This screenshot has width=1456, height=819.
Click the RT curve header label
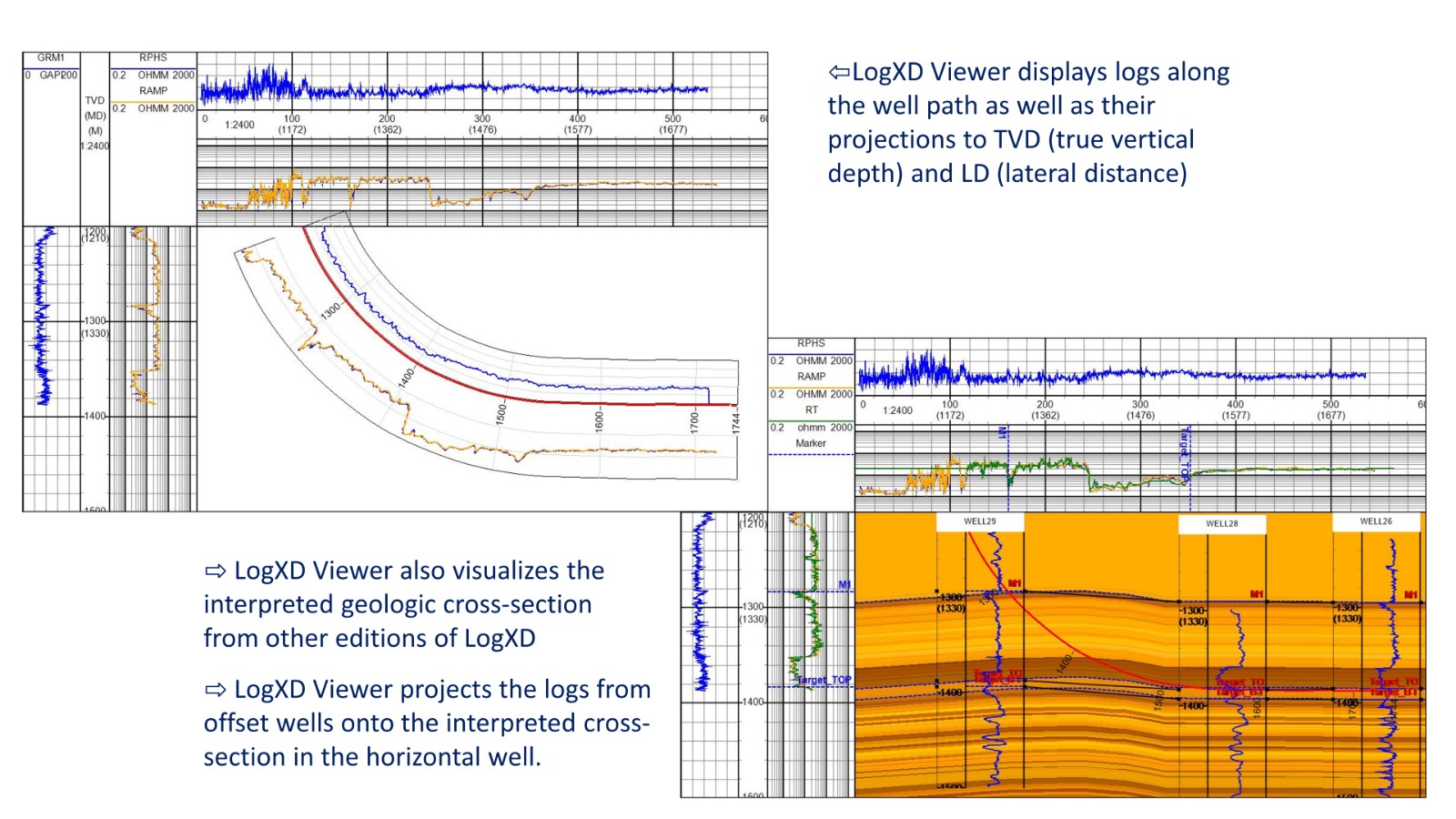pyautogui.click(x=812, y=410)
